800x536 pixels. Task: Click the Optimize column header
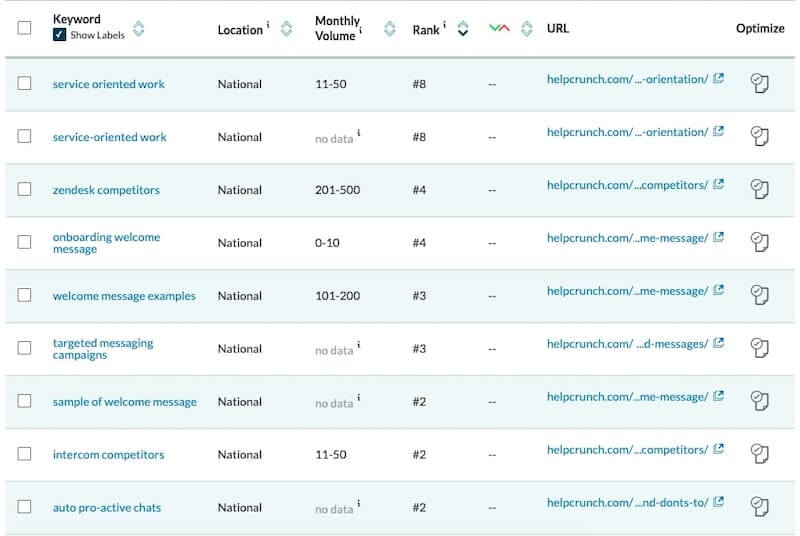click(760, 28)
